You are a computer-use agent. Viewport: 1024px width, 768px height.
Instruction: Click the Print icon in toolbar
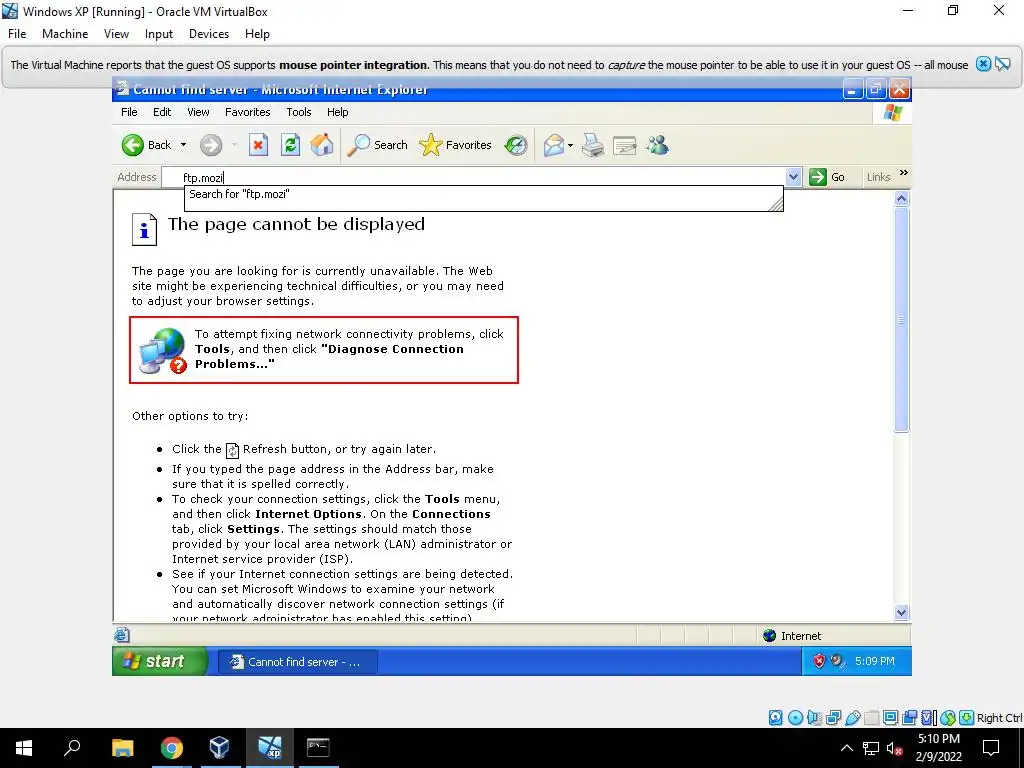[x=593, y=145]
